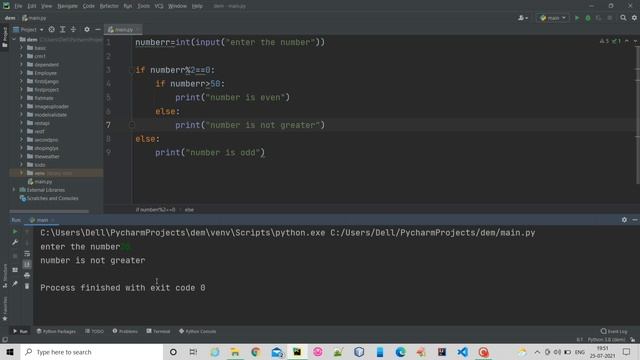Image resolution: width=640 pixels, height=360 pixels.
Task: Expand all icon in Project panel header
Action: coord(62,29)
